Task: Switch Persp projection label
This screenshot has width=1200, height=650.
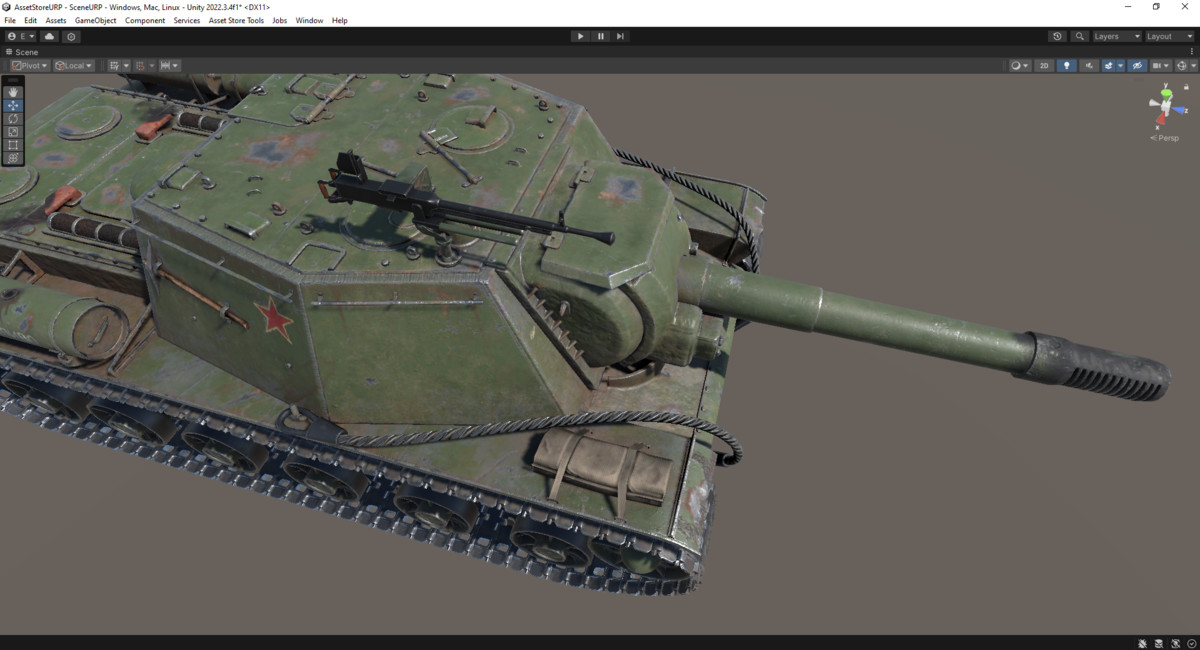Action: click(x=1166, y=138)
